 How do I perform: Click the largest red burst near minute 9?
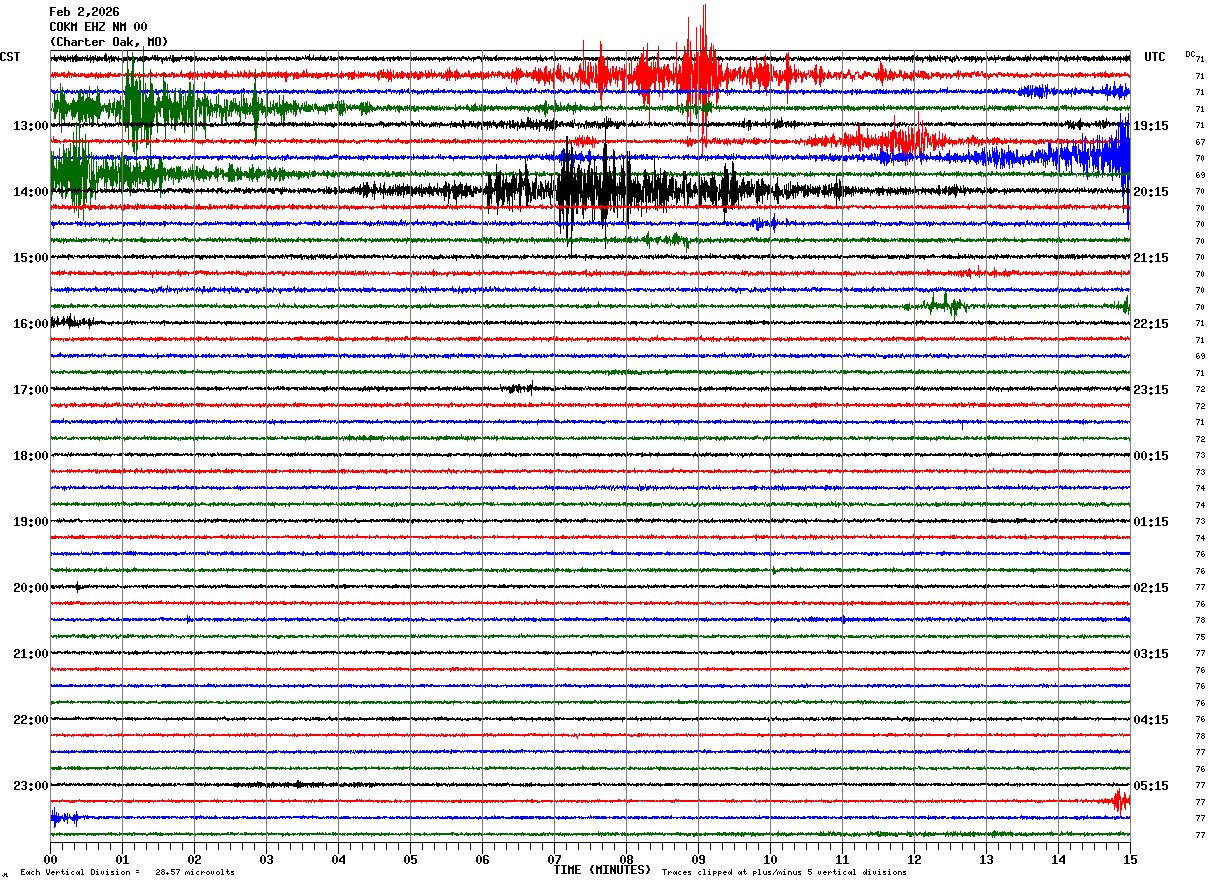(698, 72)
